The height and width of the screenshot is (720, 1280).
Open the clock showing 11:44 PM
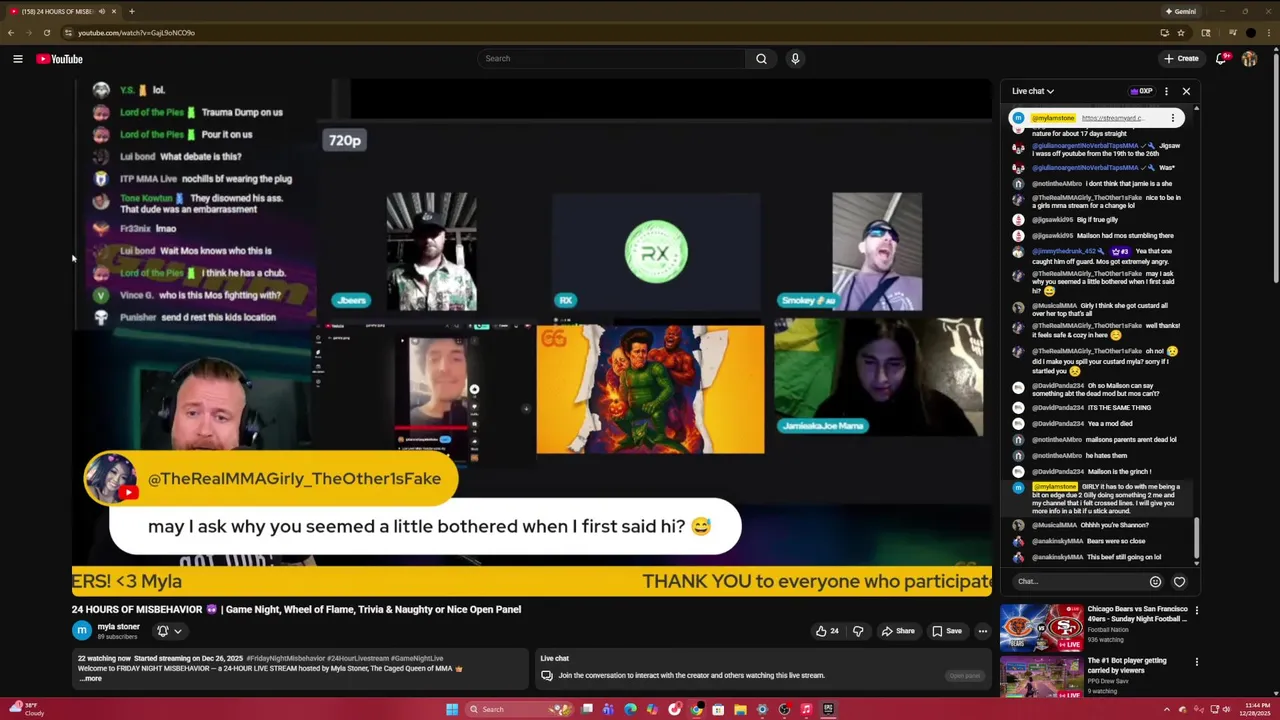(x=1255, y=709)
